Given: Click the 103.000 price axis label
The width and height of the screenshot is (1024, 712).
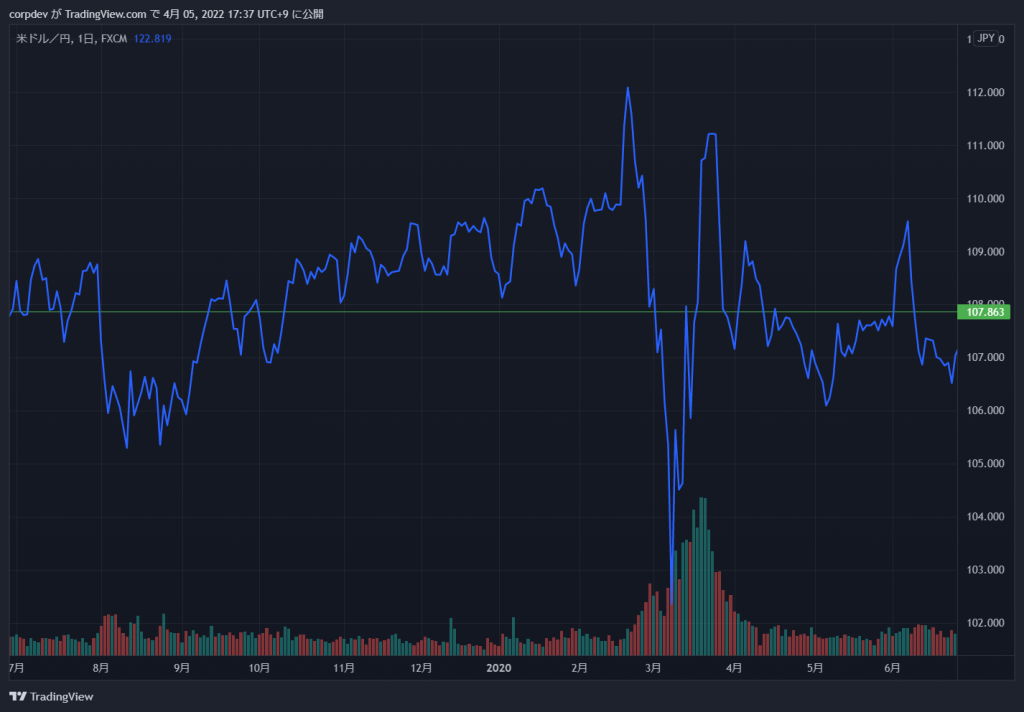Looking at the screenshot, I should (985, 570).
